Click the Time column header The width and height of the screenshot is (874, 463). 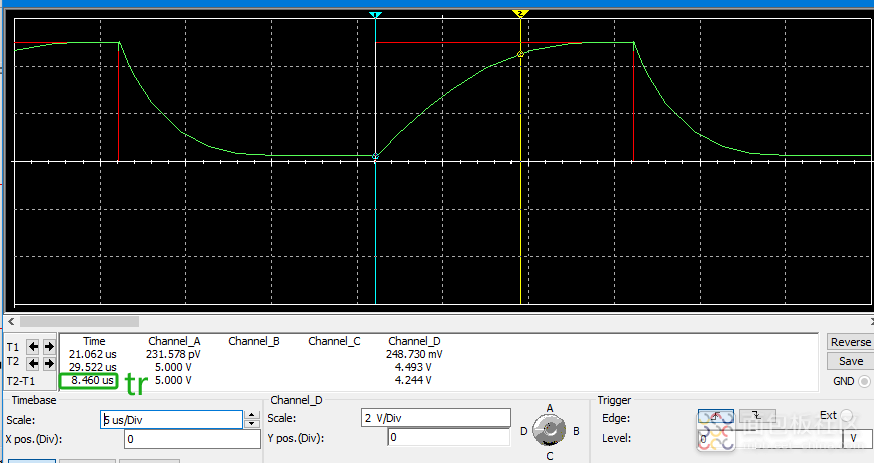(x=94, y=341)
